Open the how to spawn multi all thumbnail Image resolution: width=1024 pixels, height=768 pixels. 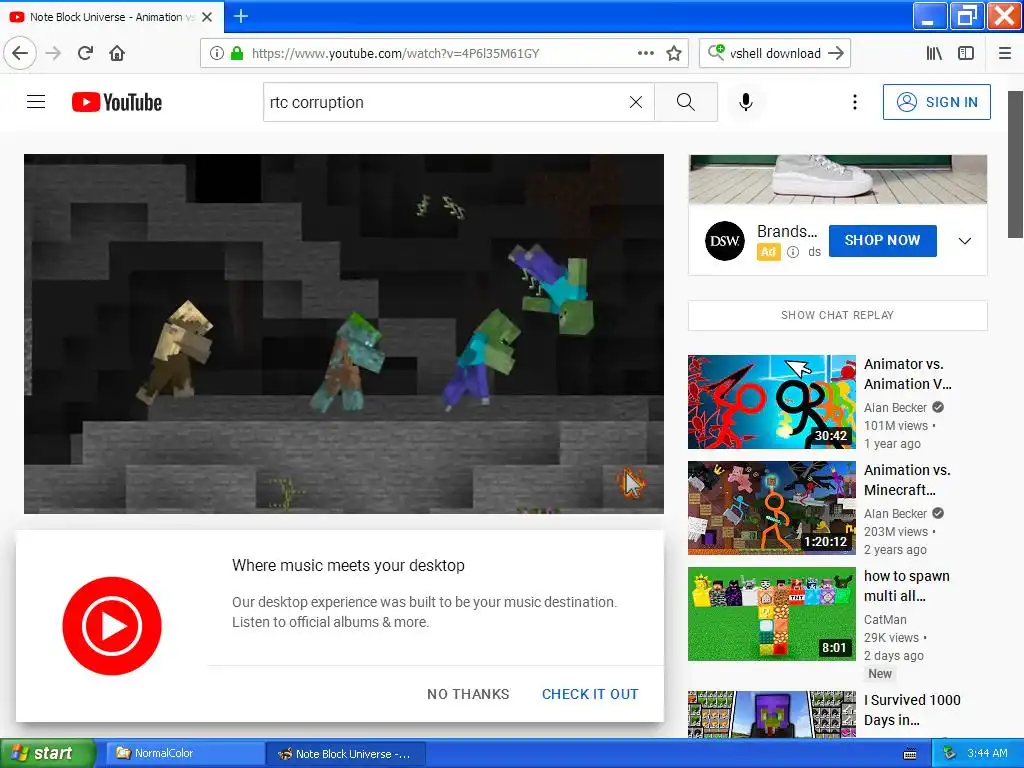[771, 614]
